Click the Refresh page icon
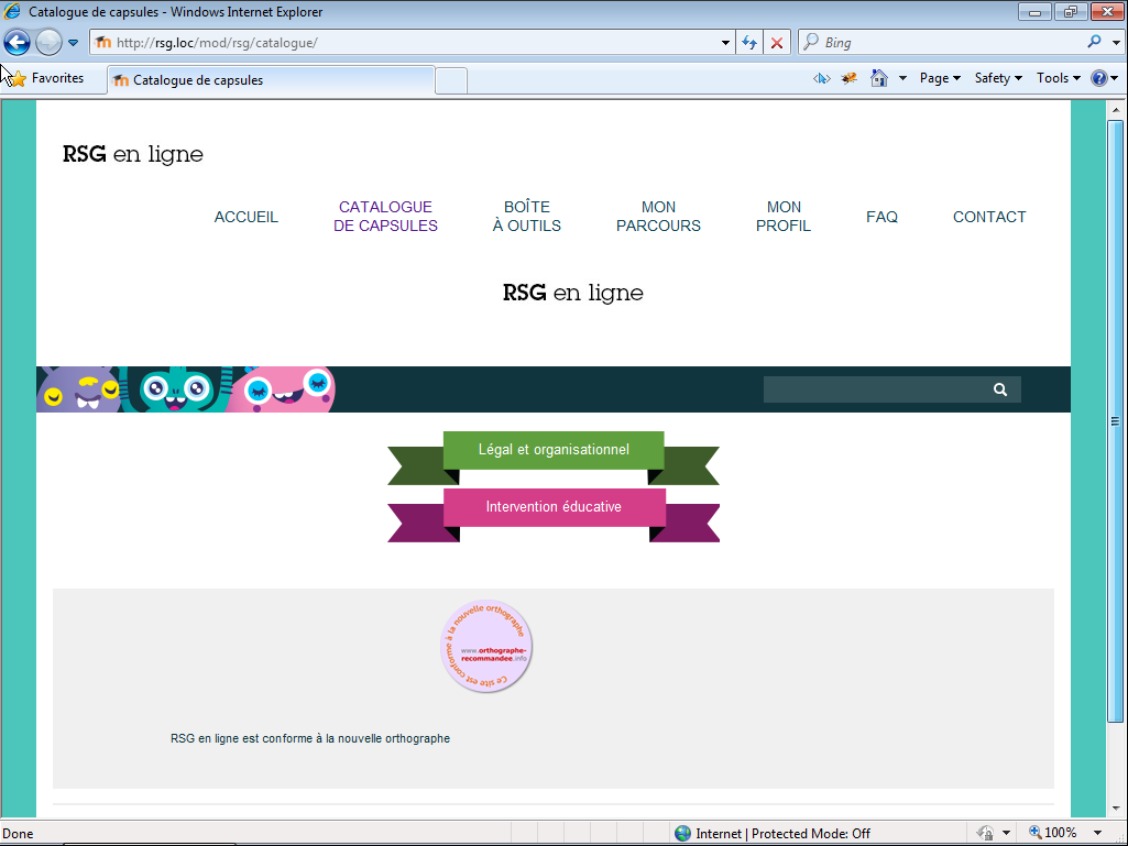 tap(749, 43)
